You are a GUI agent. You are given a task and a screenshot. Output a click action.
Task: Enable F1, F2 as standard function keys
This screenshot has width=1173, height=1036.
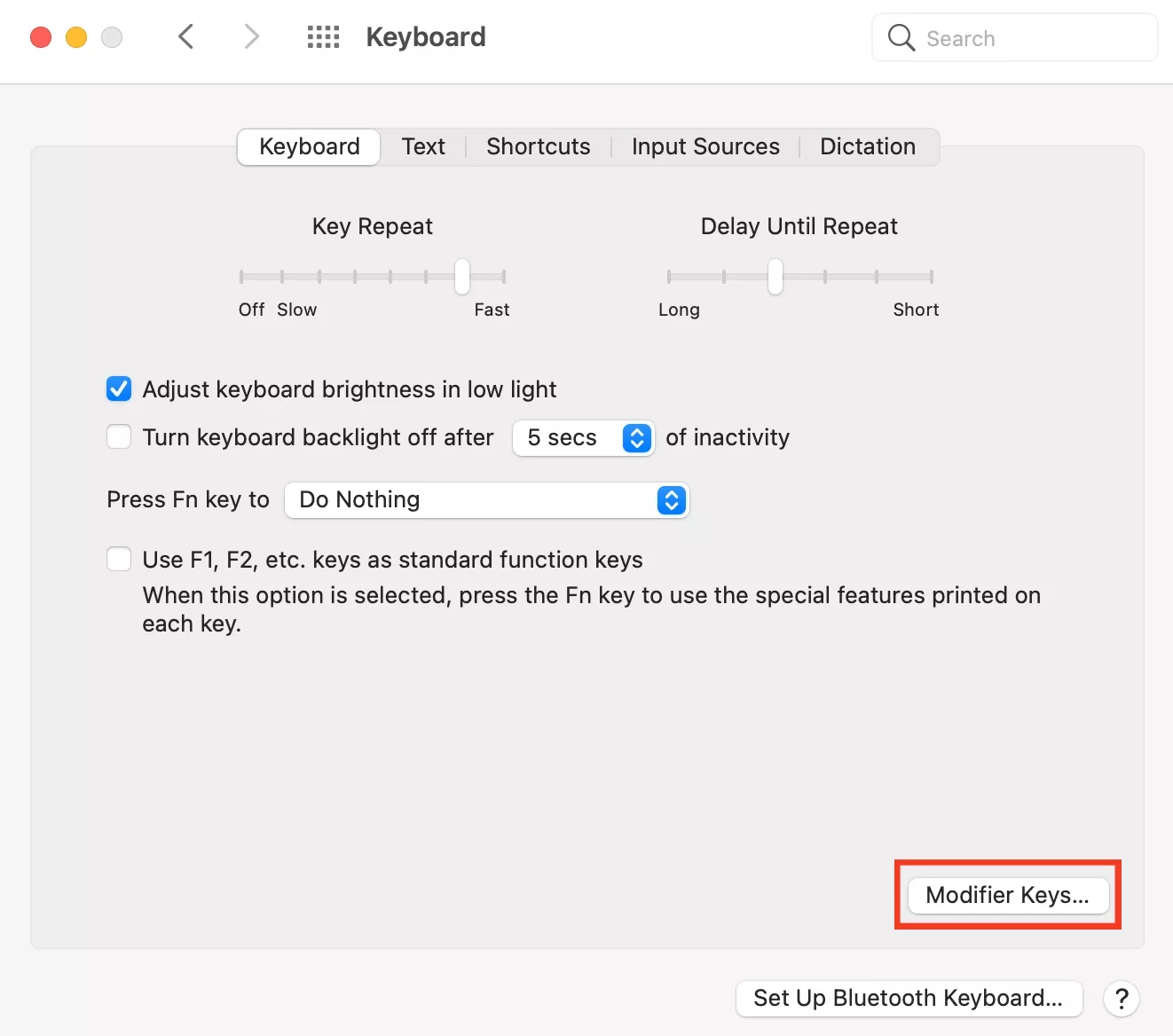tap(119, 560)
